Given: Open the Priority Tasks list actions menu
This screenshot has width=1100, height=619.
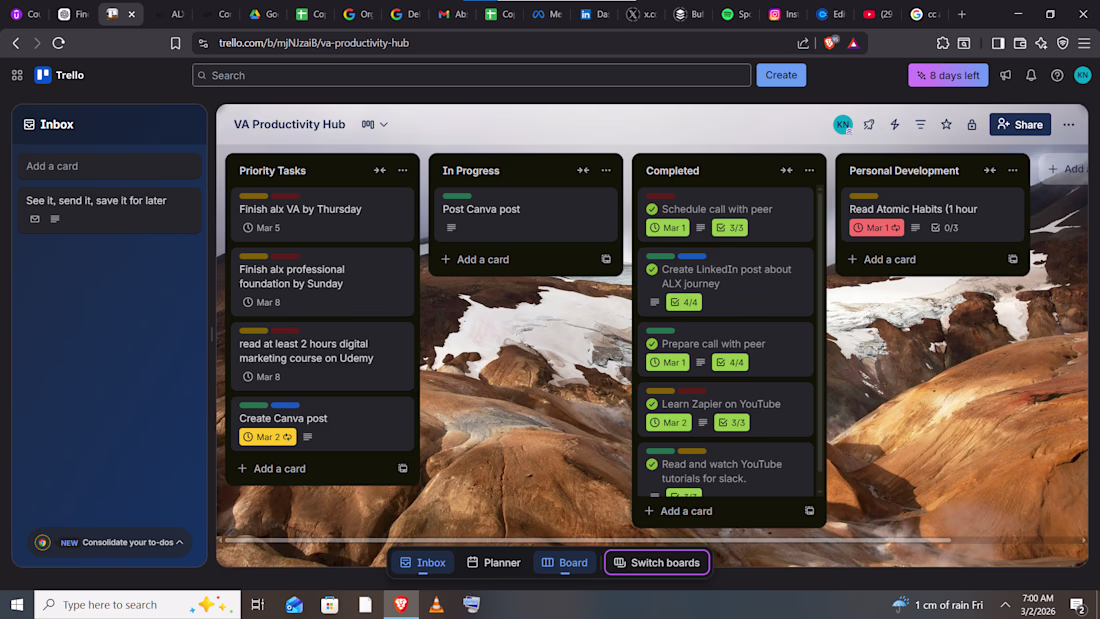Looking at the screenshot, I should [402, 171].
